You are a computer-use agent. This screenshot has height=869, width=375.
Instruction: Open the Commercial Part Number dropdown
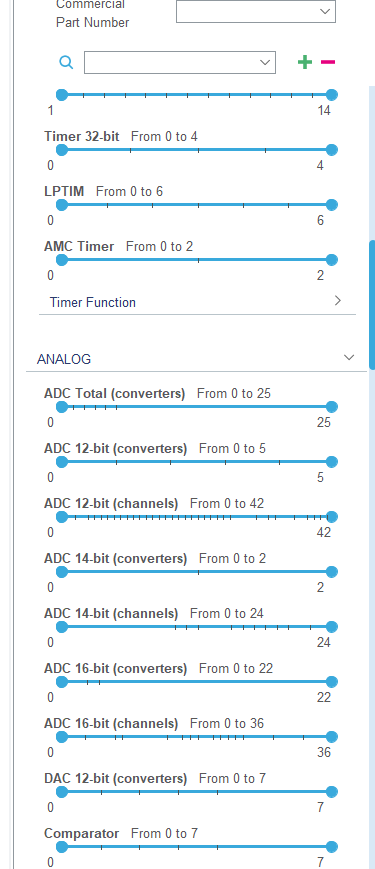pos(255,11)
